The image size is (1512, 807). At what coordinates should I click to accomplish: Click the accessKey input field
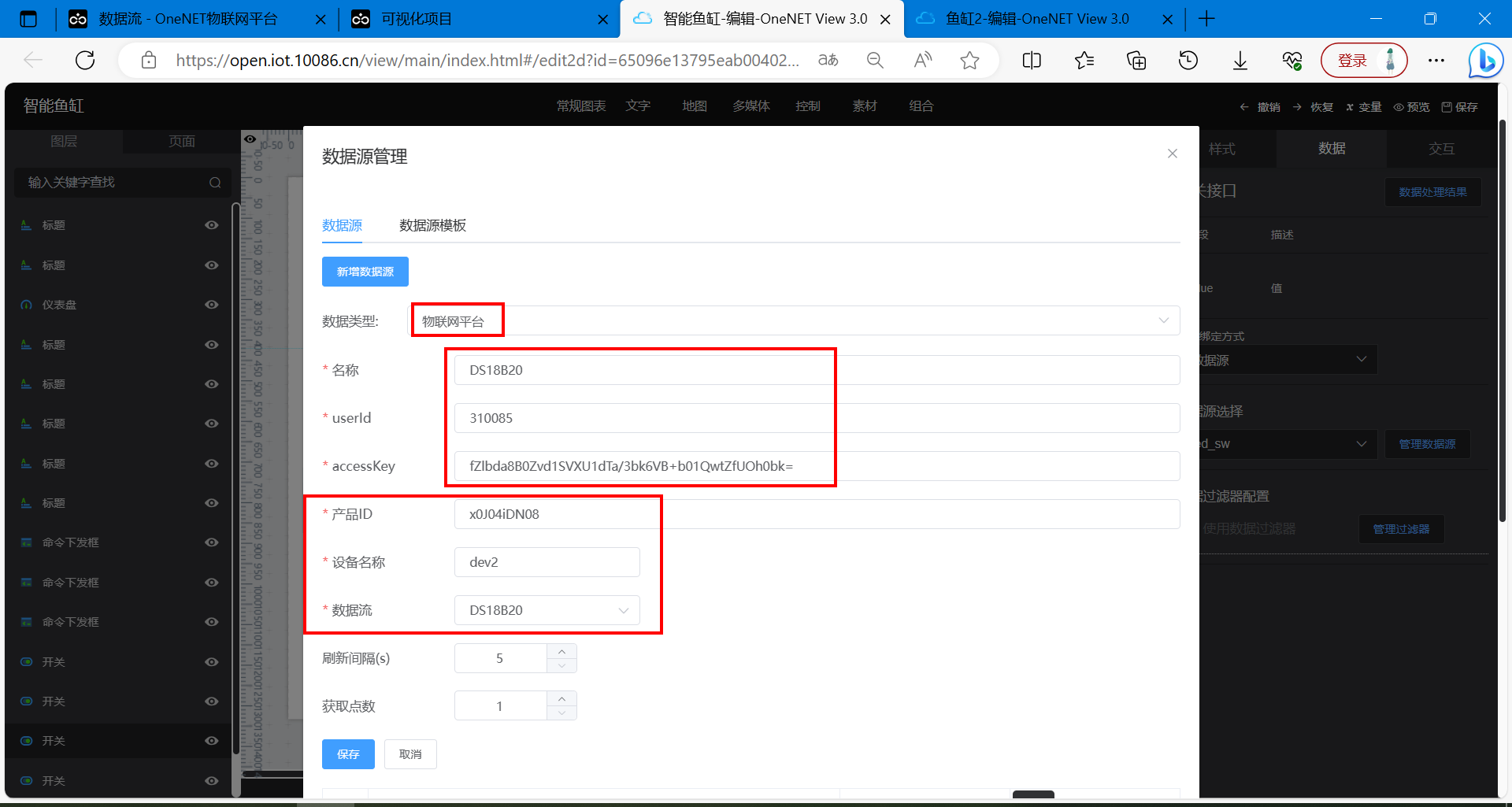(817, 466)
